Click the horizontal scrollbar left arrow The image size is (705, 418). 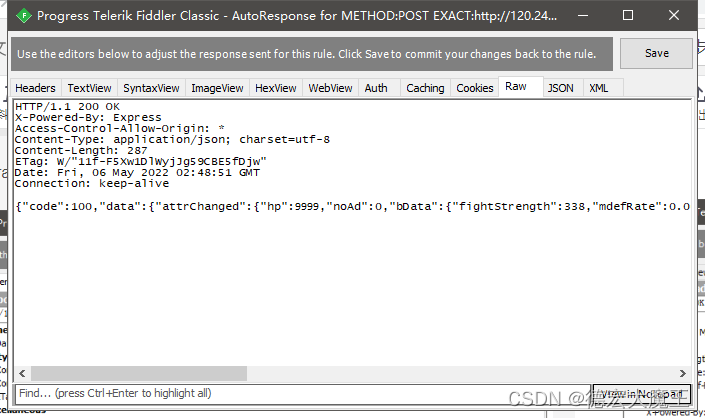22,374
